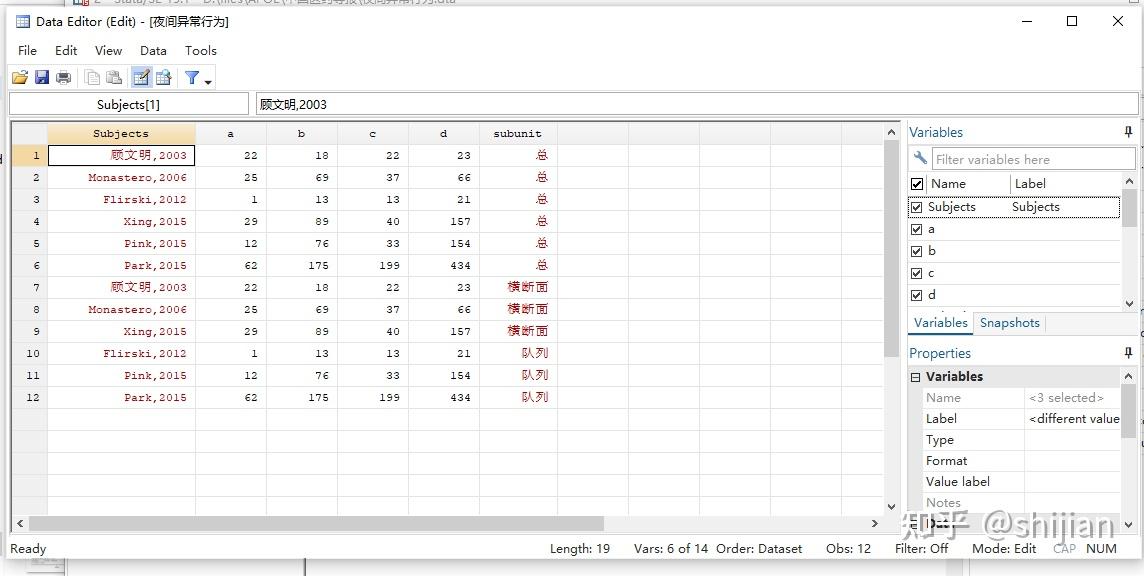The image size is (1144, 576).
Task: Select the Monastero,2006 cell in row 2
Action: 121,177
